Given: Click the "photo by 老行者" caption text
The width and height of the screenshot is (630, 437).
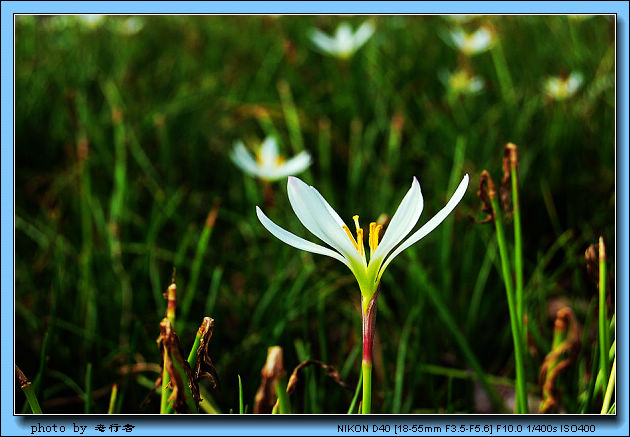Looking at the screenshot, I should [82, 428].
